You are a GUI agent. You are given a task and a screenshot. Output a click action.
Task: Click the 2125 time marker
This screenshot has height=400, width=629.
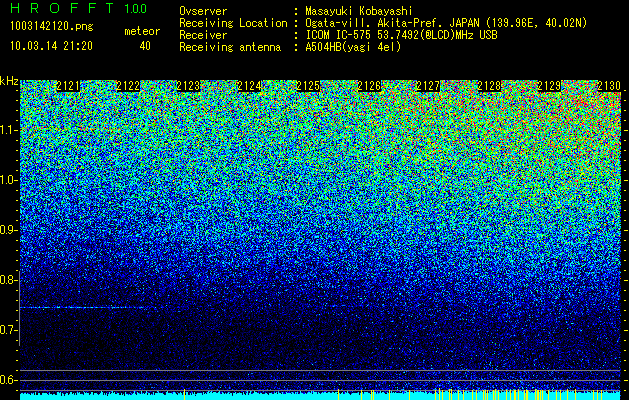308,86
